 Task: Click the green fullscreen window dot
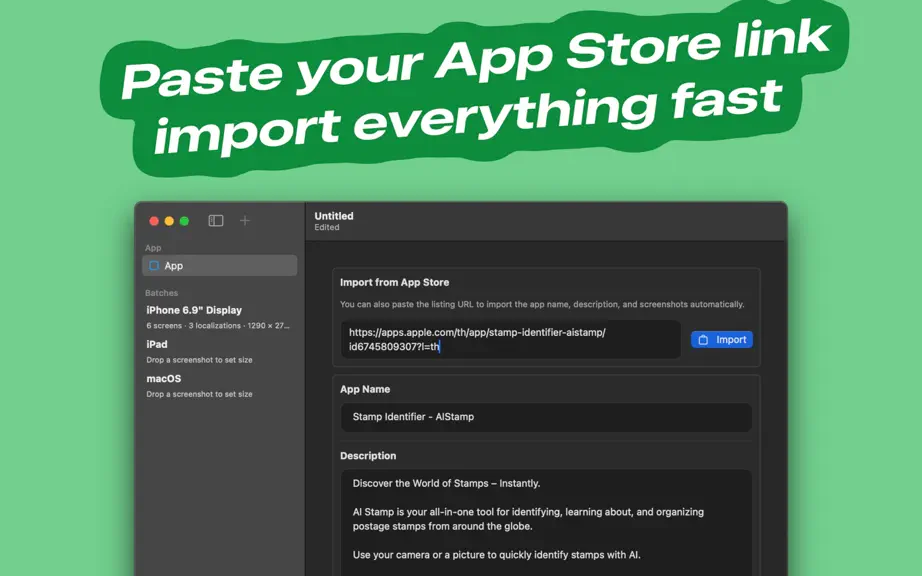tap(184, 221)
